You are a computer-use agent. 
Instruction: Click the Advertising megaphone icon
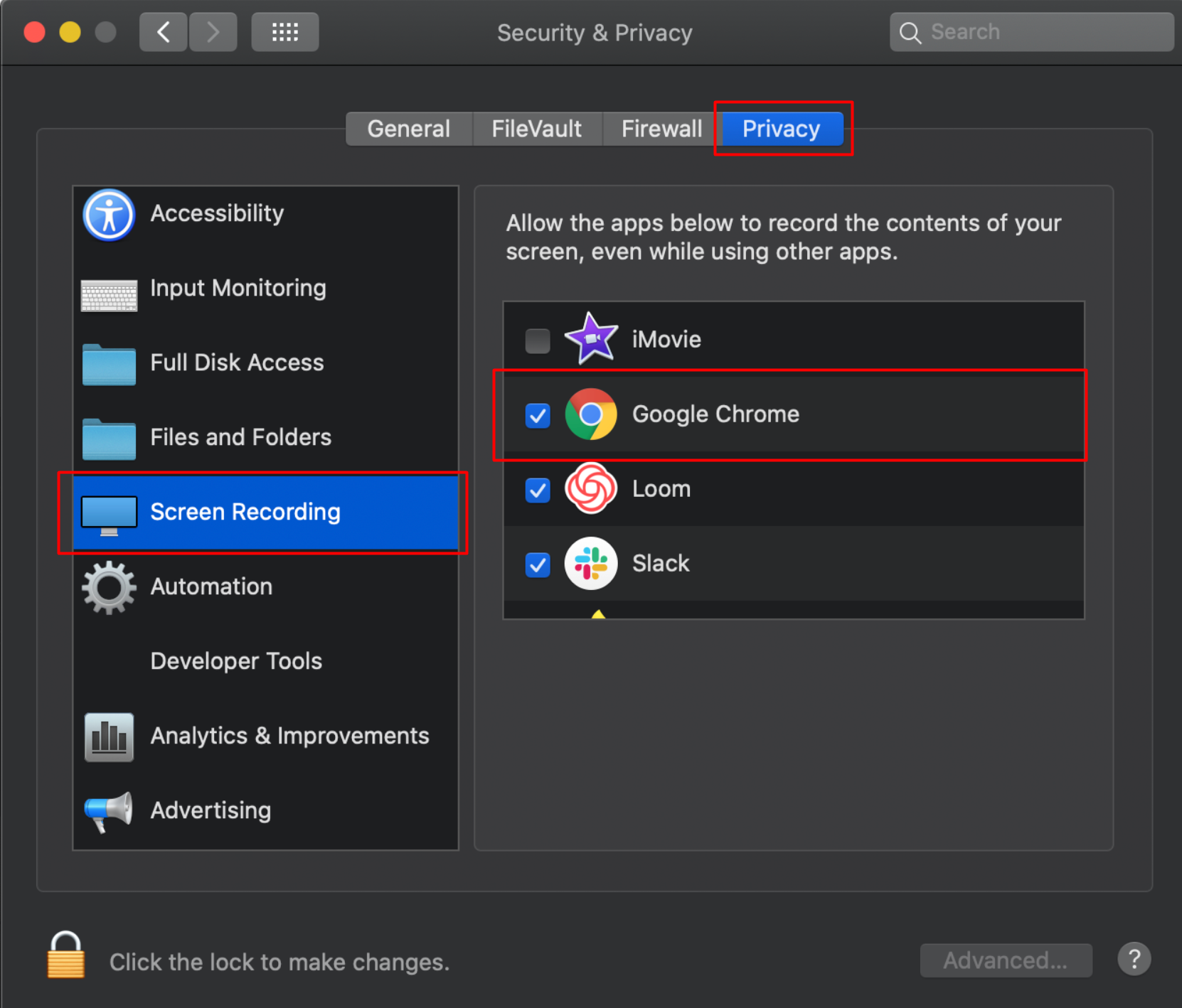click(108, 812)
